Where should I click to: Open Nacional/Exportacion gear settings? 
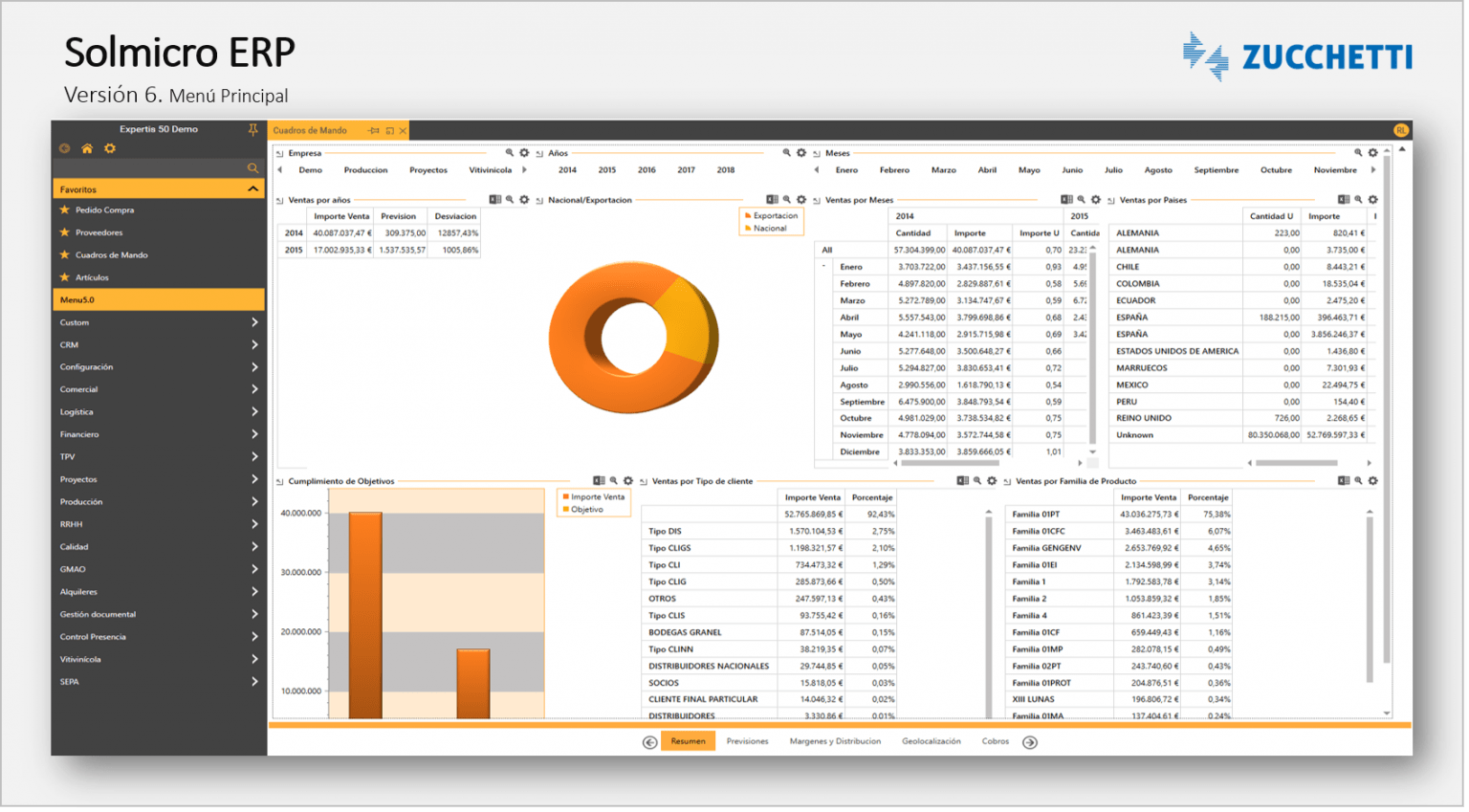802,201
